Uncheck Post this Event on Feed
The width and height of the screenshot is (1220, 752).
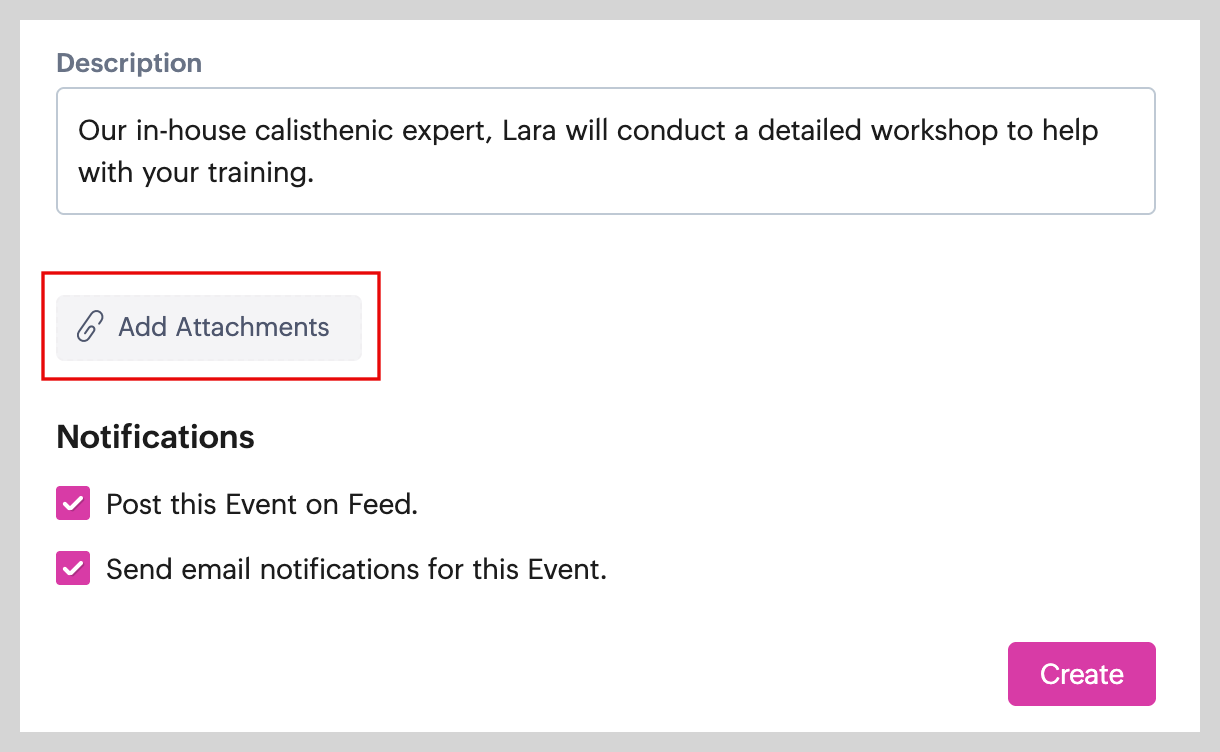point(73,504)
